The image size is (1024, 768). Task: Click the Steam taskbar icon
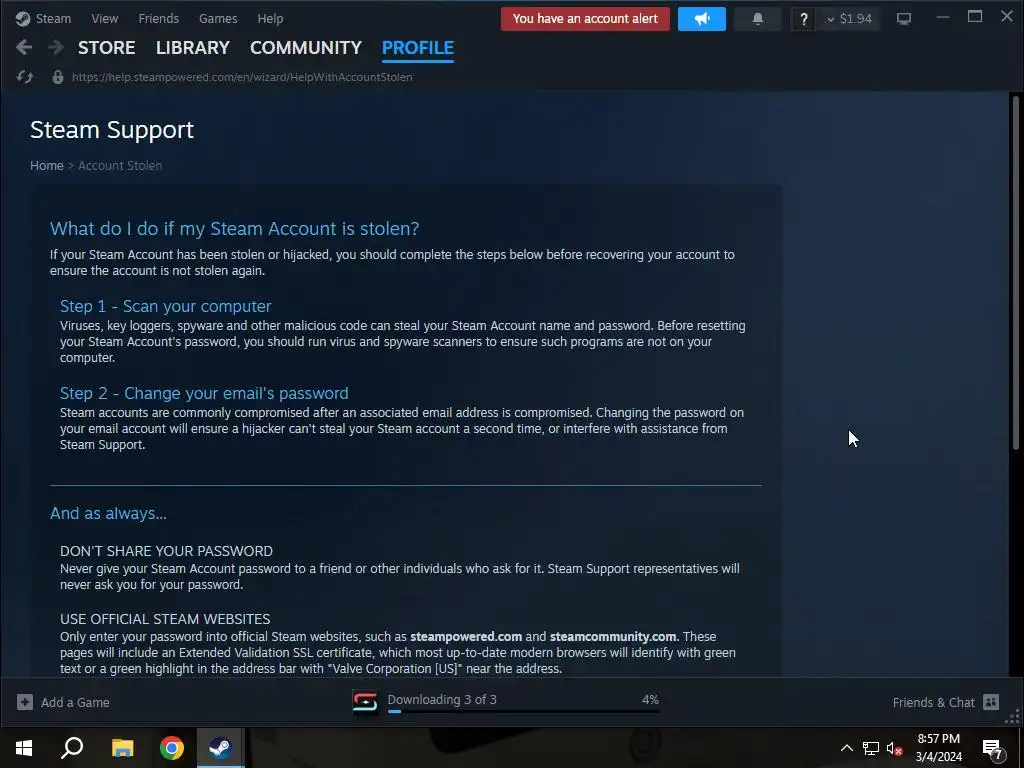(220, 748)
